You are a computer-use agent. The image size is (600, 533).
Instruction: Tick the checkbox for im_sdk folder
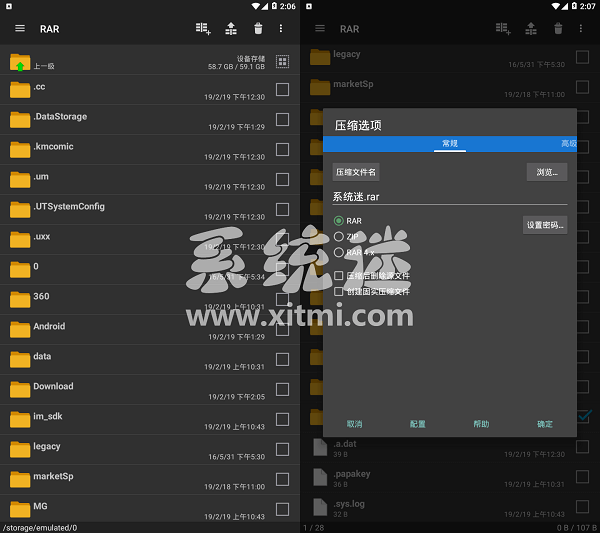(282, 419)
